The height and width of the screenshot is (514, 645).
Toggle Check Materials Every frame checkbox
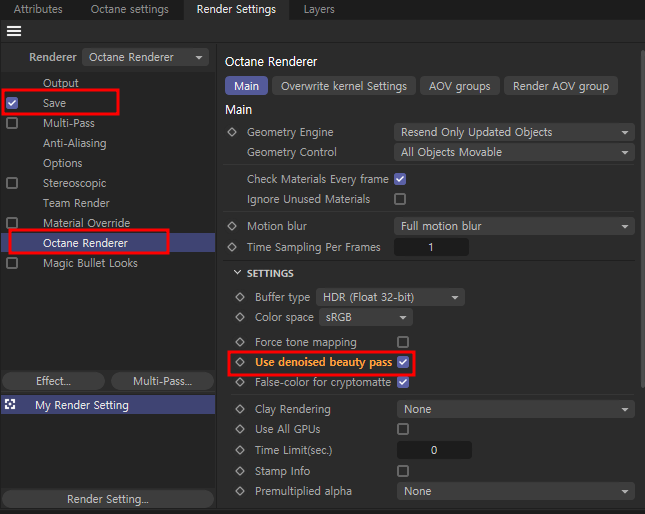(400, 179)
